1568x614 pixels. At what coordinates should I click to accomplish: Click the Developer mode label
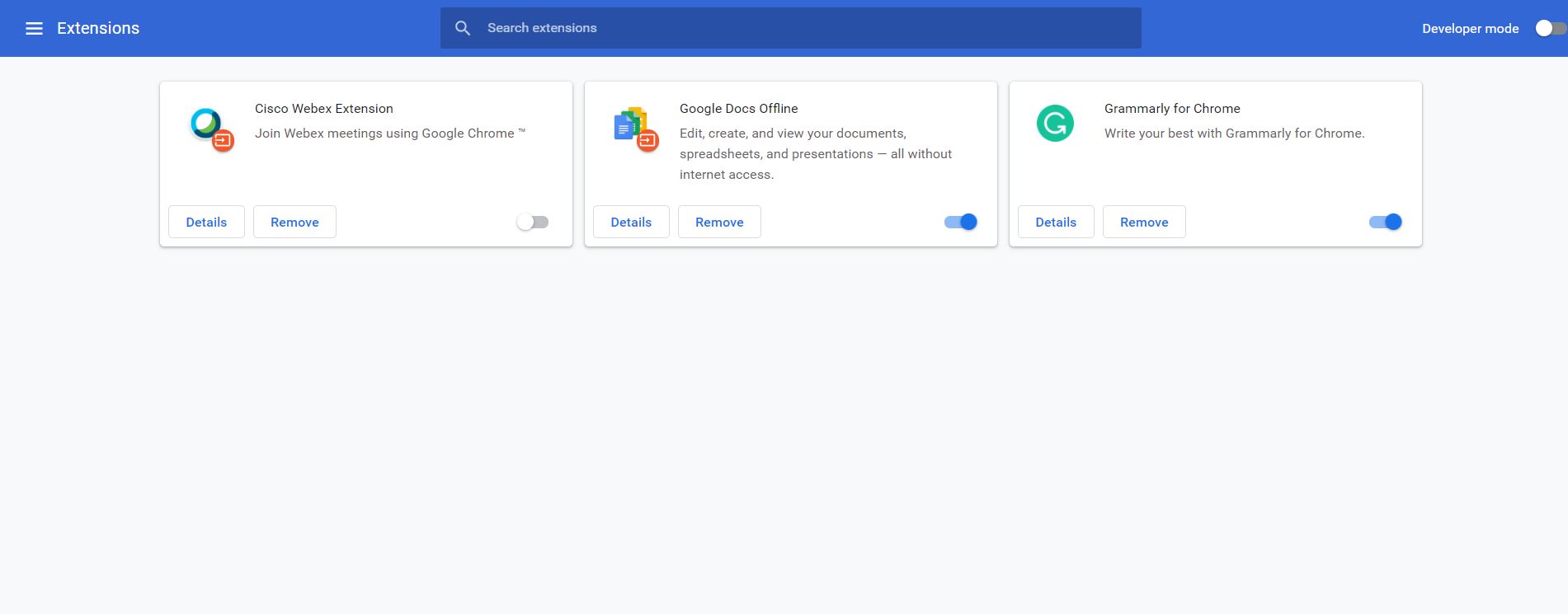click(x=1470, y=29)
